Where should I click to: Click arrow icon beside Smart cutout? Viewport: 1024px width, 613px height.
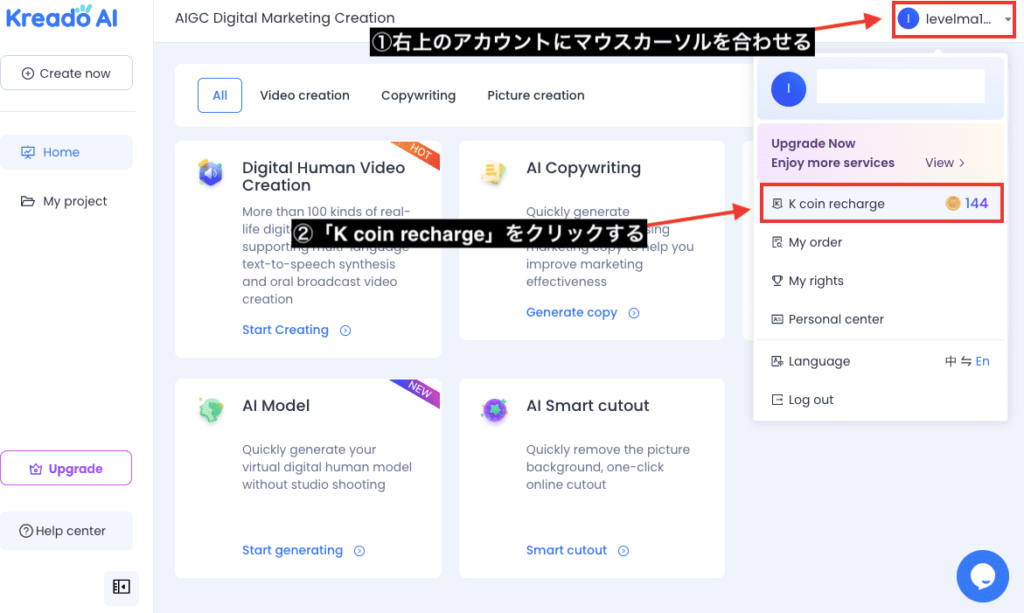pos(624,551)
